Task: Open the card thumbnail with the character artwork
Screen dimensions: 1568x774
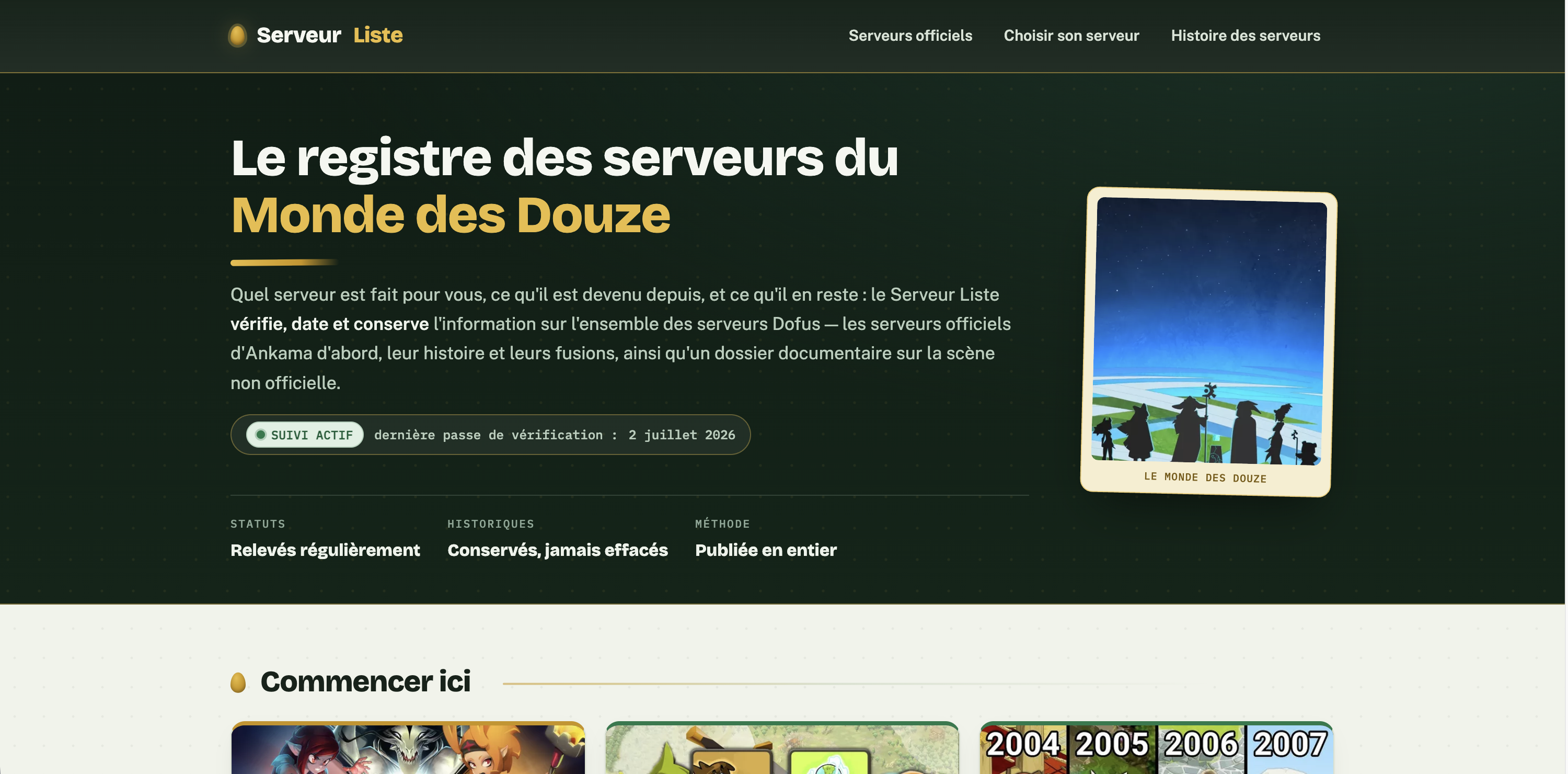Action: coord(408,749)
